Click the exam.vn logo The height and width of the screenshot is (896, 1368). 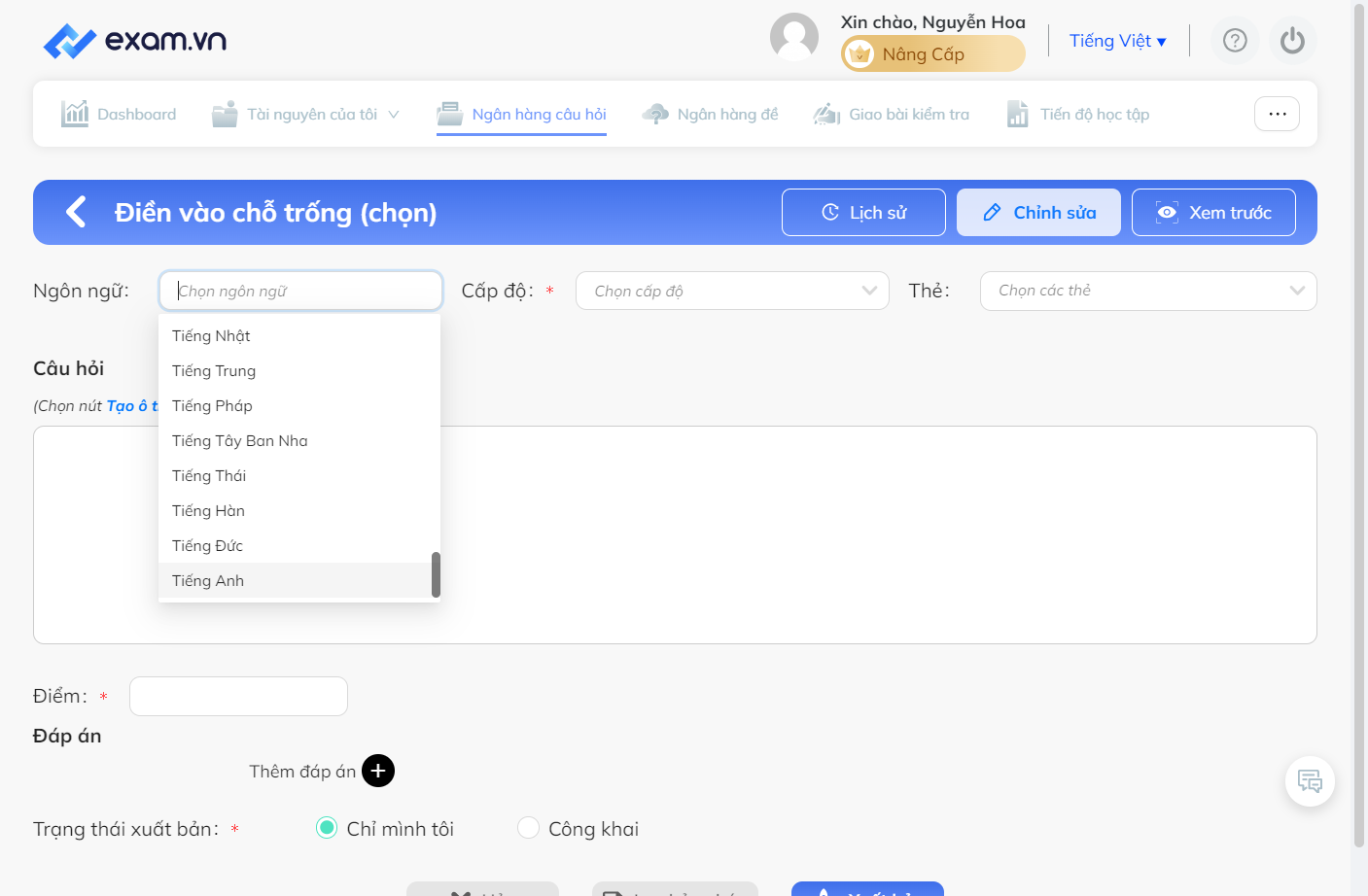pyautogui.click(x=135, y=41)
